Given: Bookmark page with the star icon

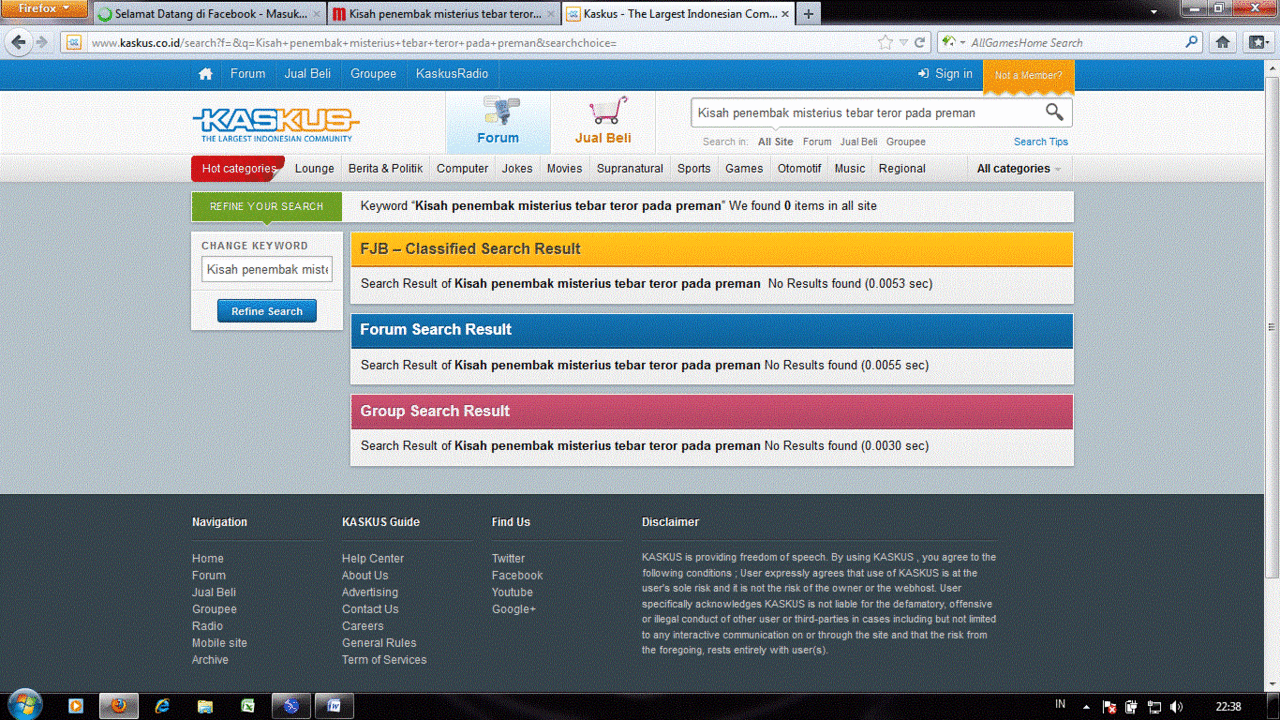Looking at the screenshot, I should [885, 42].
